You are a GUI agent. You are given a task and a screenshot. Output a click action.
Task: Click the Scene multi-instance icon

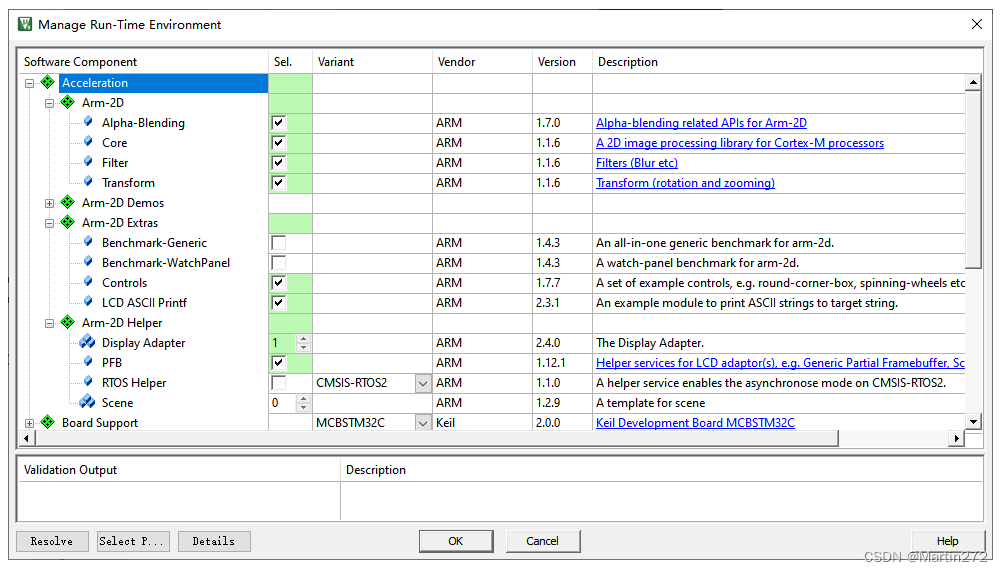pos(87,402)
